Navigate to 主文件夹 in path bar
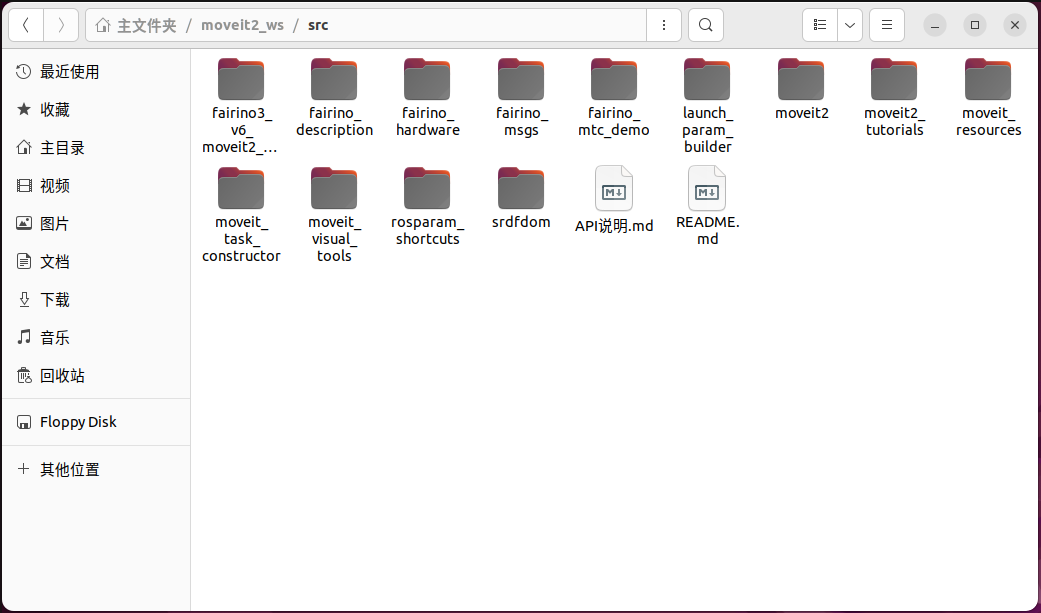The image size is (1041, 613). pos(137,25)
